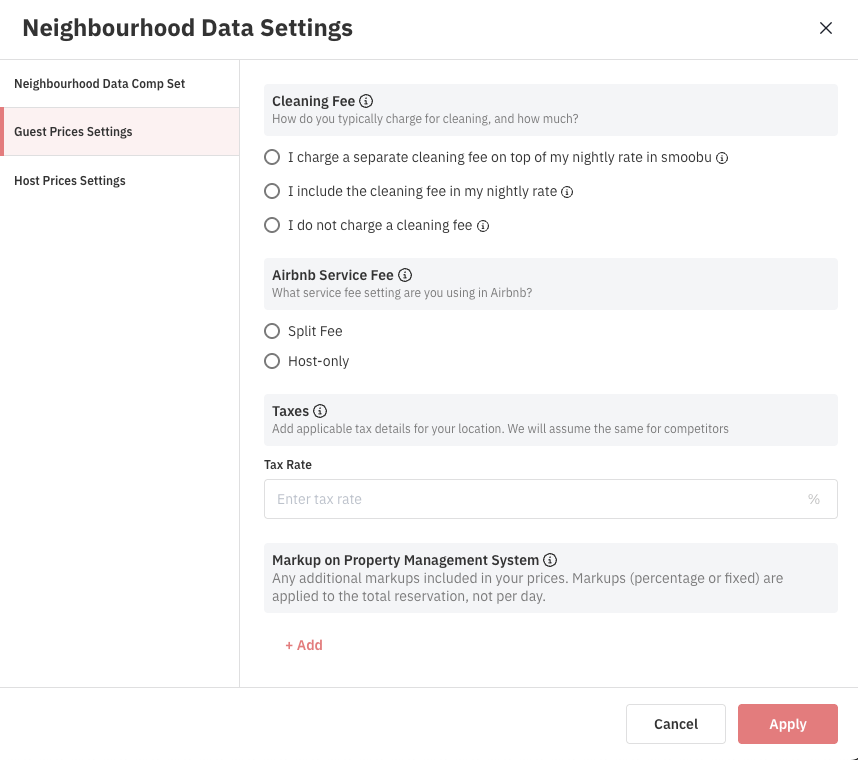This screenshot has height=760, width=858.
Task: Close the Neighbourhood Data Settings dialog
Action: coord(826,28)
